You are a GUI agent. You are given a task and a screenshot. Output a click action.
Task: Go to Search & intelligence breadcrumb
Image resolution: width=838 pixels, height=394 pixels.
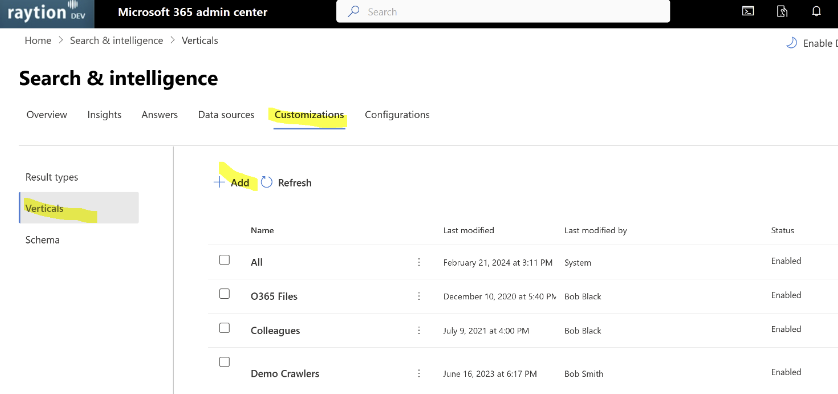click(117, 41)
